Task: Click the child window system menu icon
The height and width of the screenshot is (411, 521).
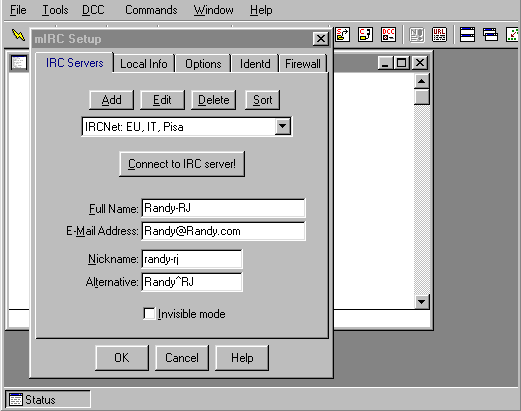Action: (x=19, y=63)
